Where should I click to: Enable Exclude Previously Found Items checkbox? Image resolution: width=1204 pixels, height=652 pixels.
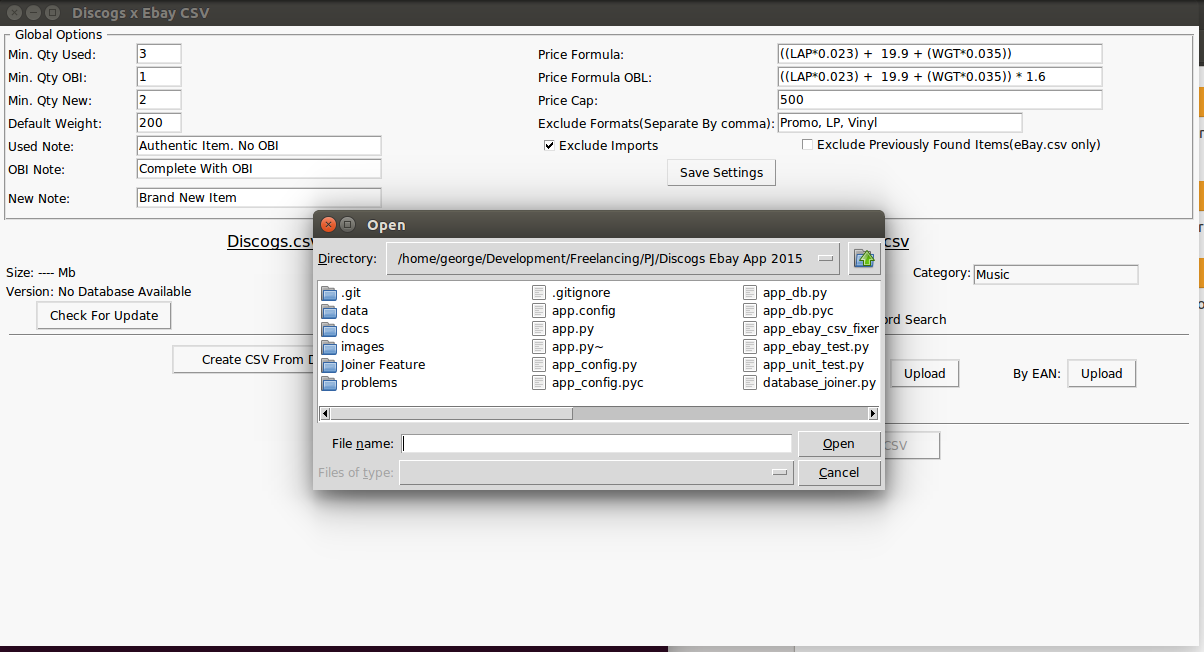pos(807,145)
